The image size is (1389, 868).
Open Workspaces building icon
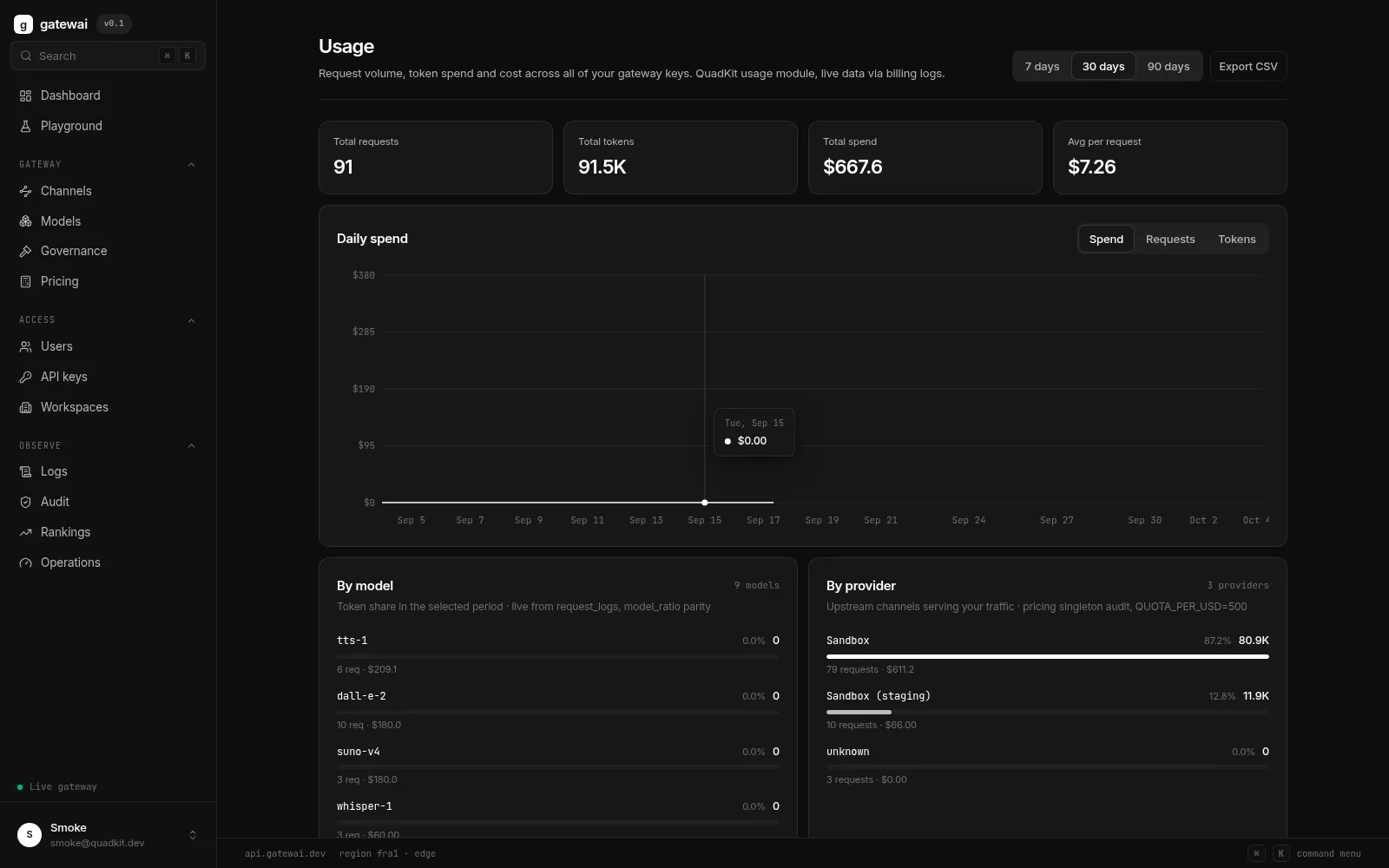click(x=25, y=407)
